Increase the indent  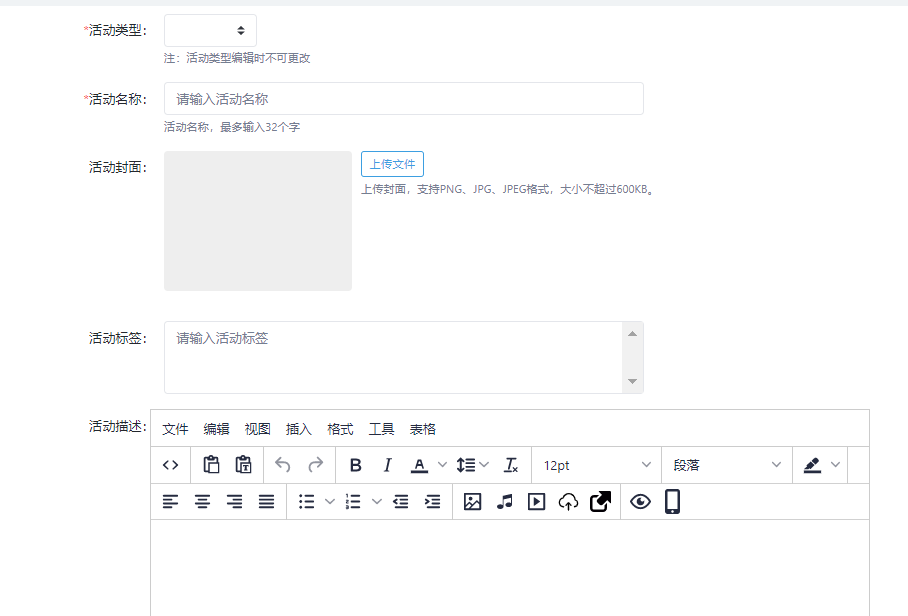coord(433,501)
